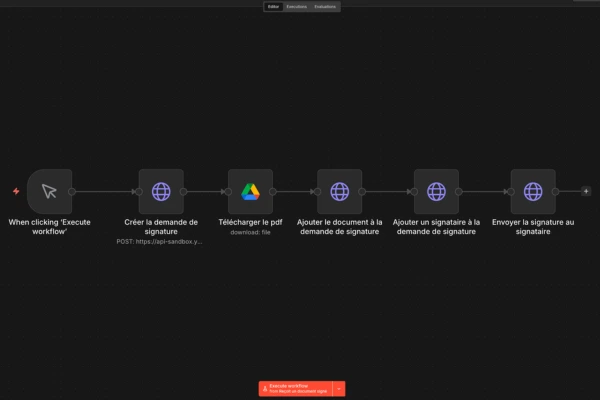
Task: Click the 'When clicking Execute workflow' label
Action: click(49, 227)
